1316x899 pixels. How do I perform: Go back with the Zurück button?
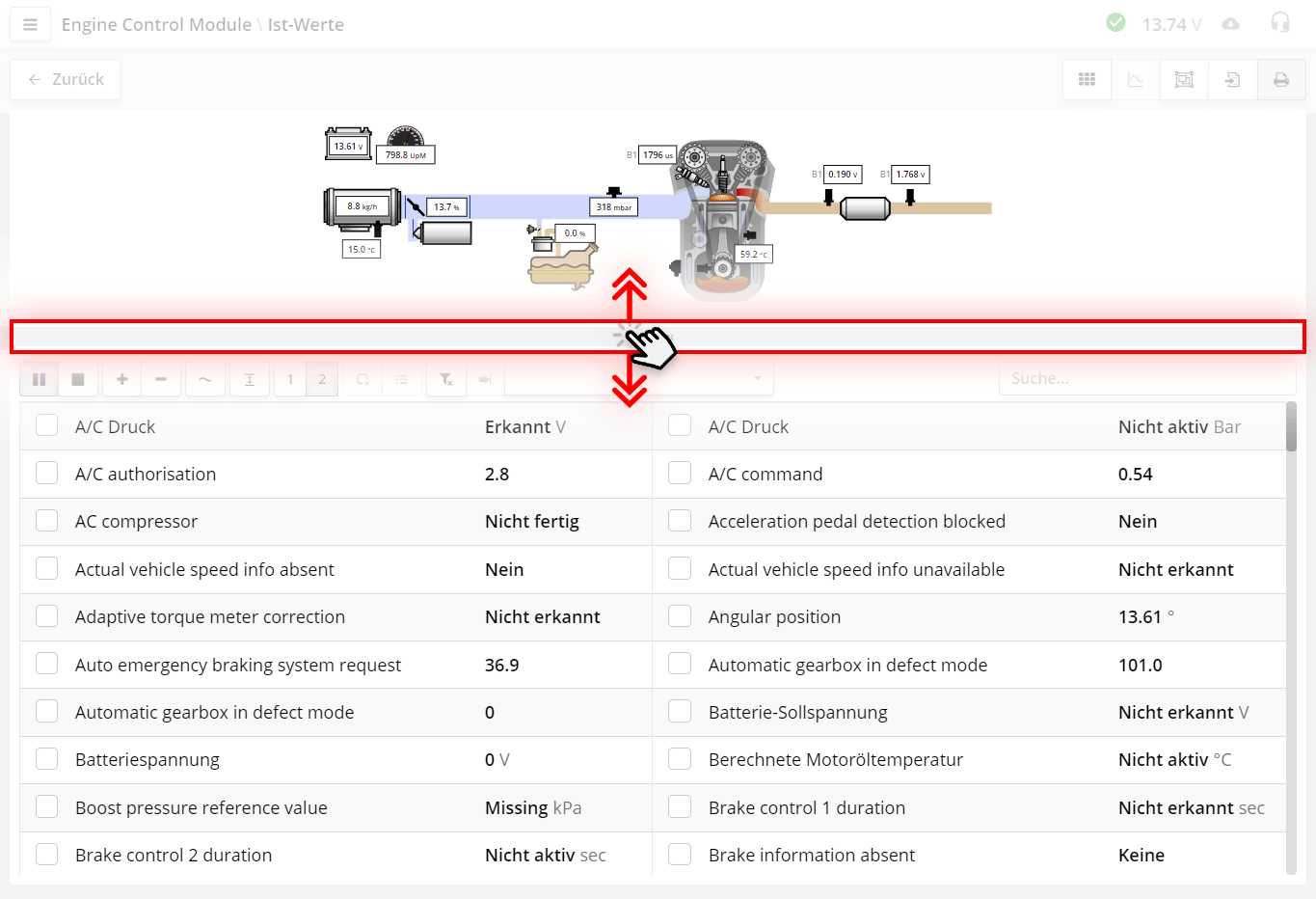[x=66, y=80]
